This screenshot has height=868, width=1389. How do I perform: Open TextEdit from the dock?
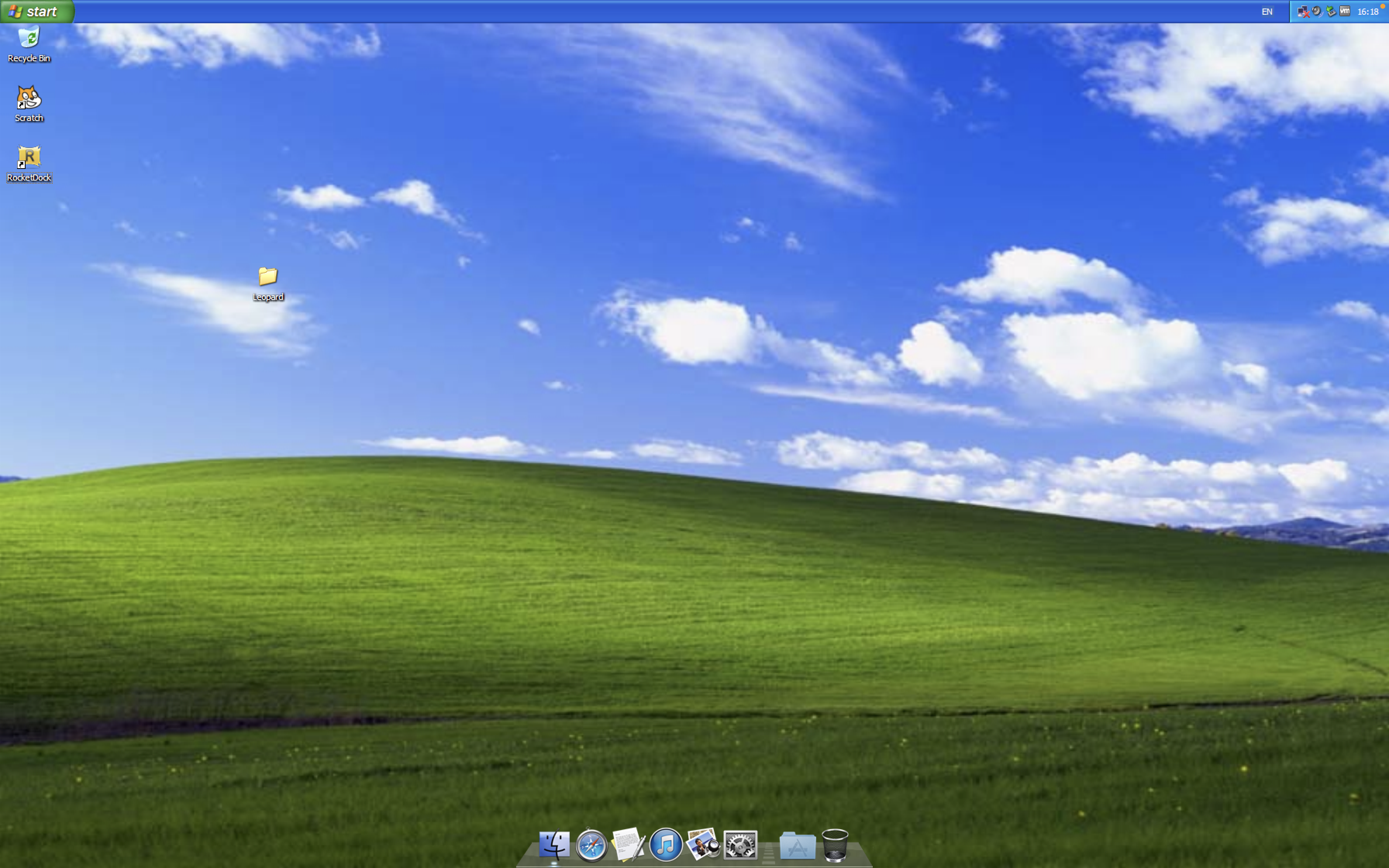click(630, 846)
